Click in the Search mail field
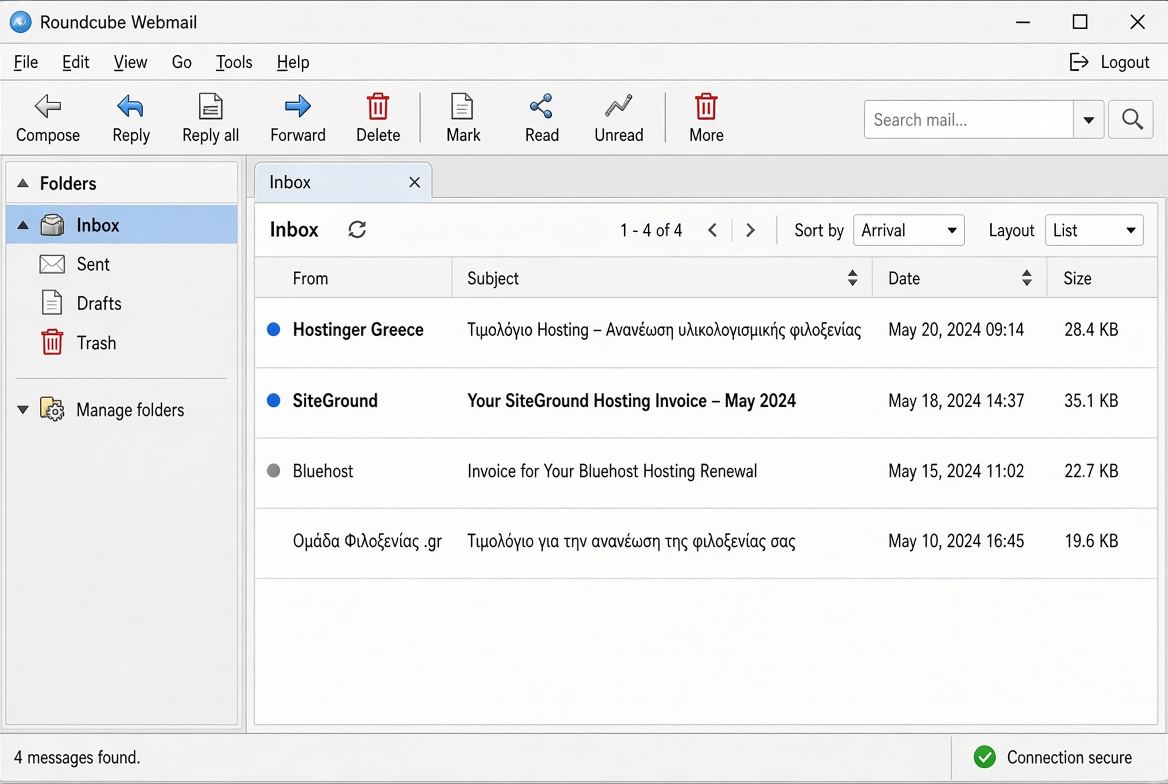Screen dimensions: 1168x784 point(968,119)
